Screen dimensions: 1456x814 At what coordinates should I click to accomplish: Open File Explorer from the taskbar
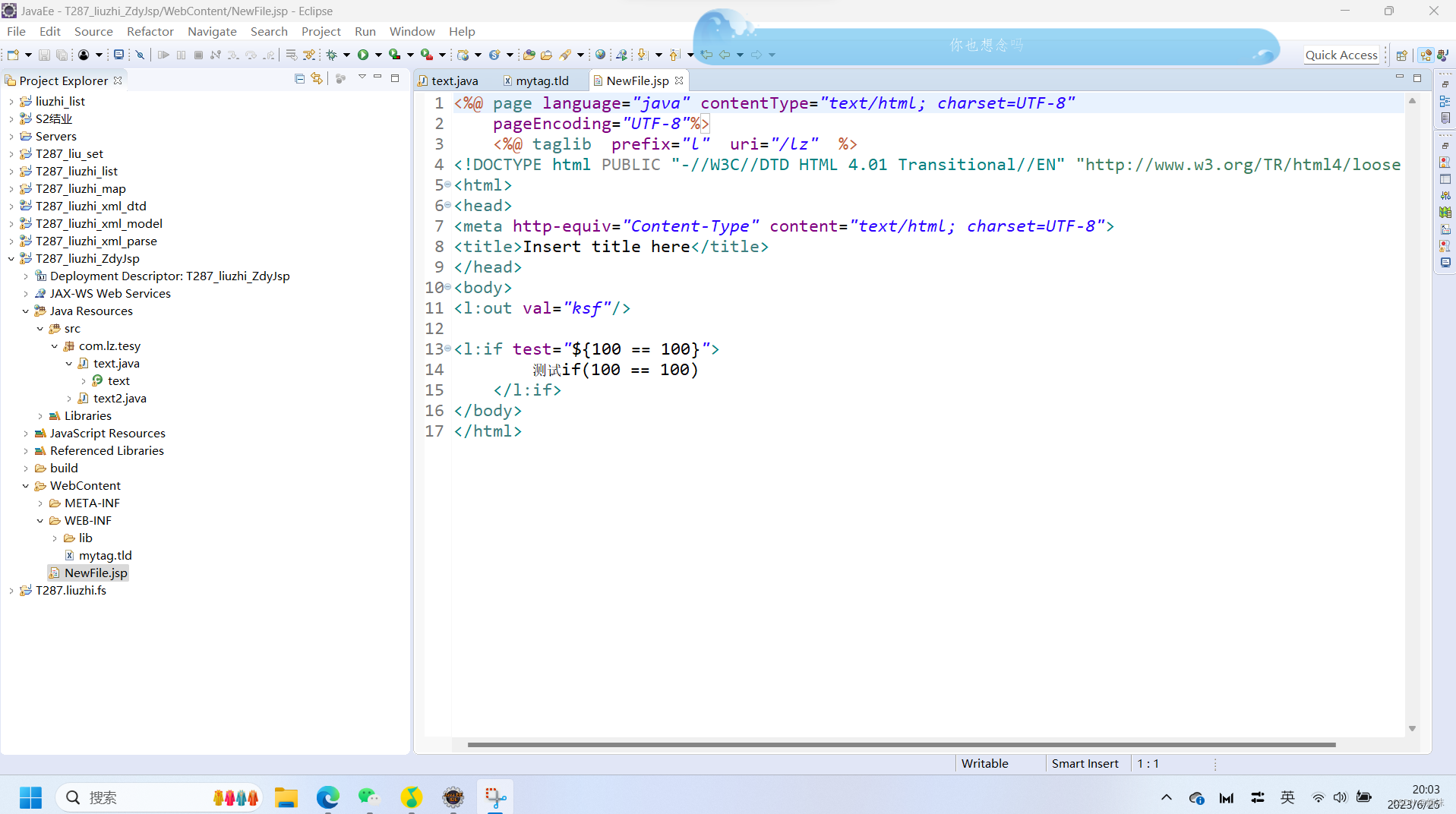[286, 797]
